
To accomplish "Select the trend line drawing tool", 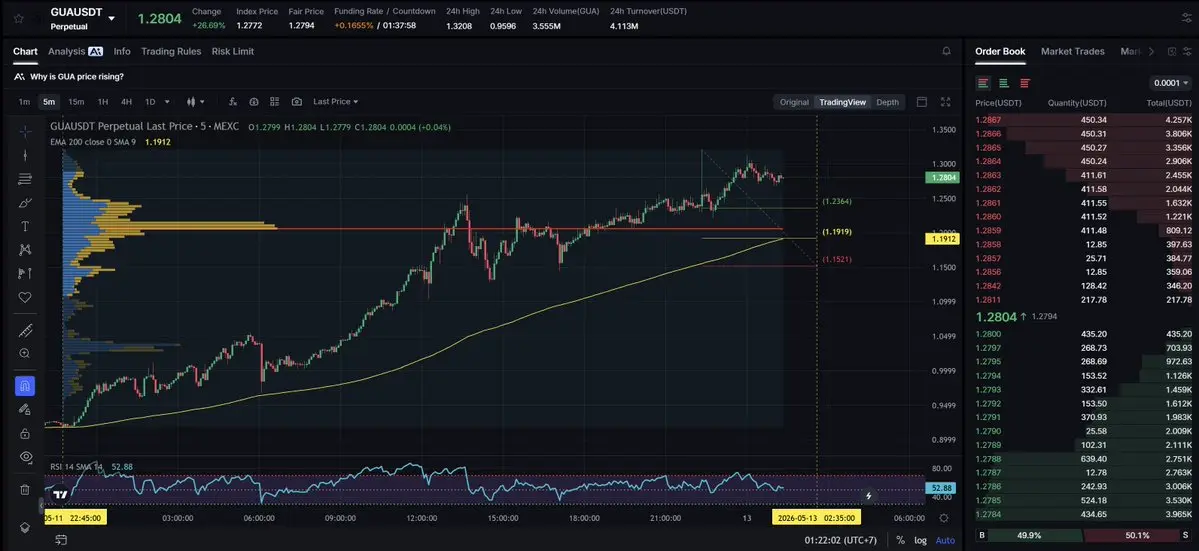I will (24, 155).
